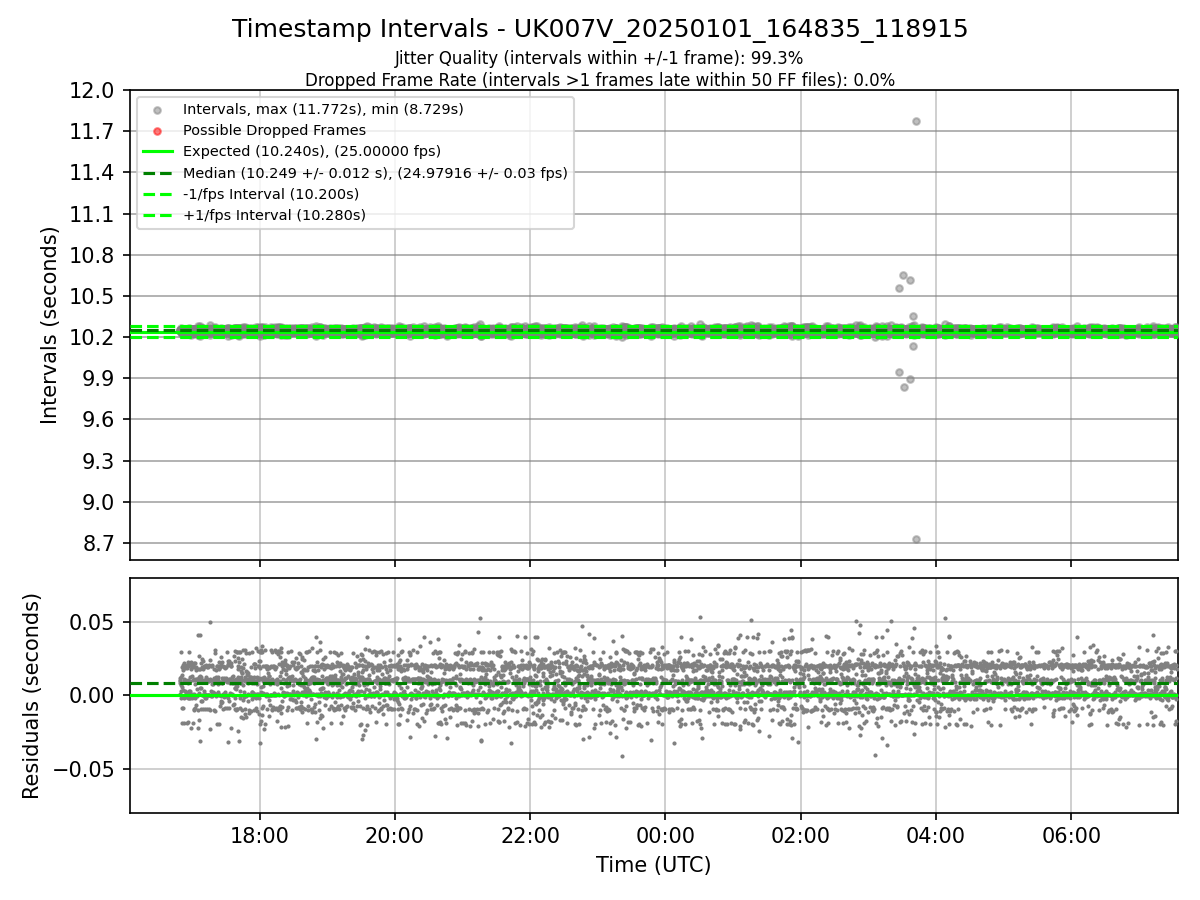This screenshot has width=1200, height=900.
Task: Click the '00:00' tick on the time axis
Action: tap(665, 835)
